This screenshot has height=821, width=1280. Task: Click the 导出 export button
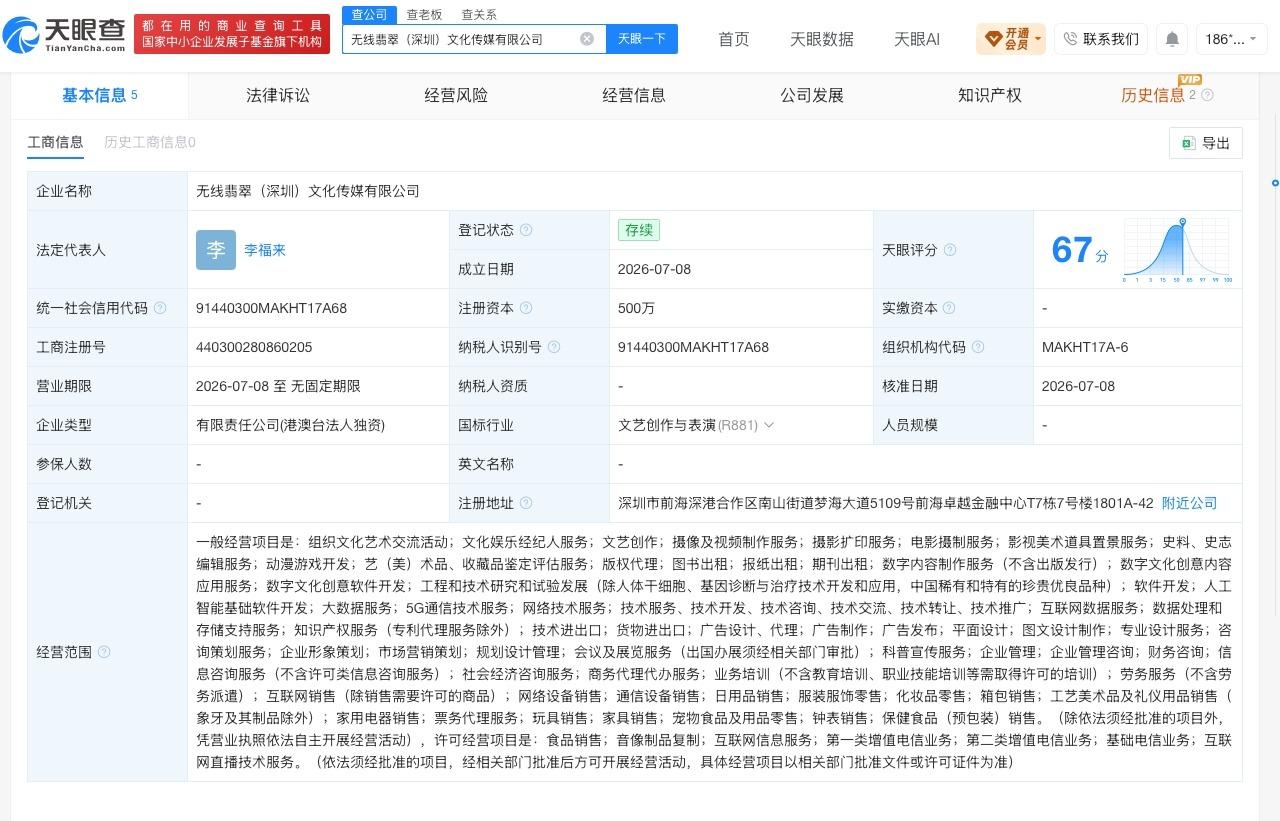(x=1206, y=143)
